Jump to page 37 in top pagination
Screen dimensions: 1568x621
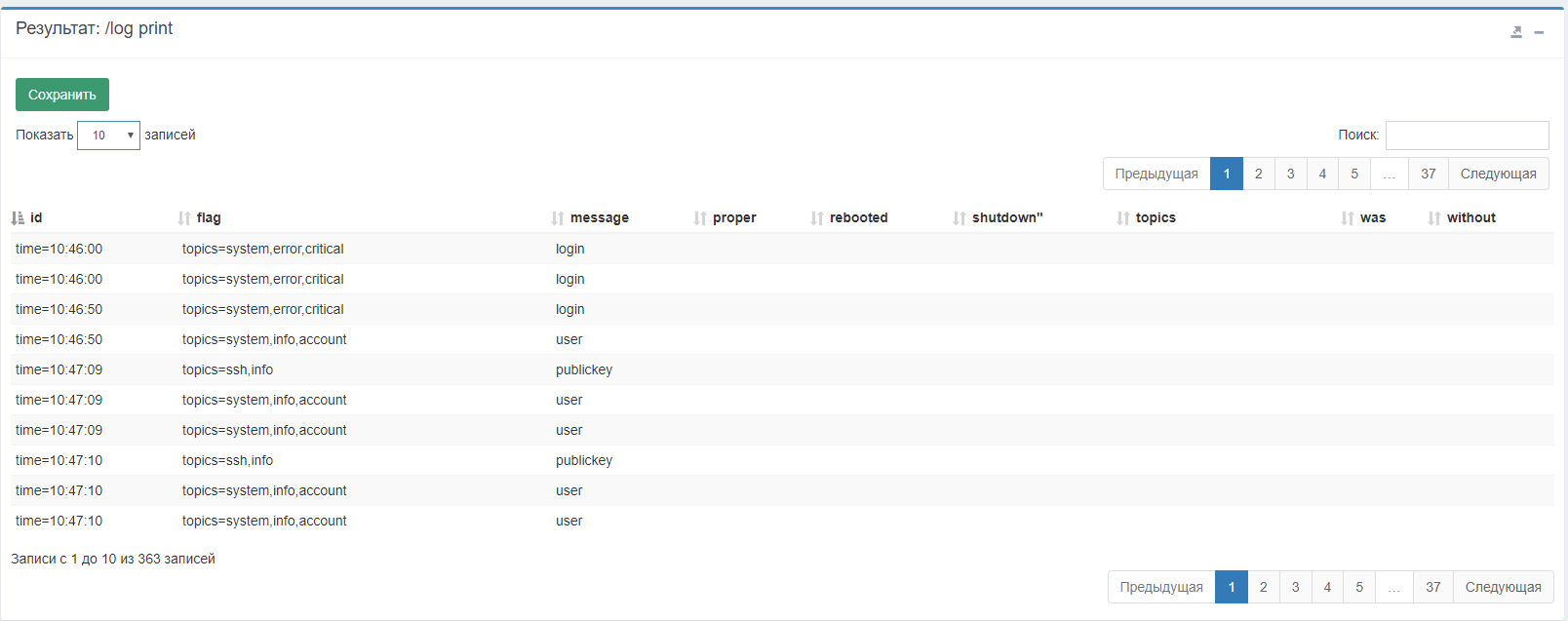tap(1429, 174)
